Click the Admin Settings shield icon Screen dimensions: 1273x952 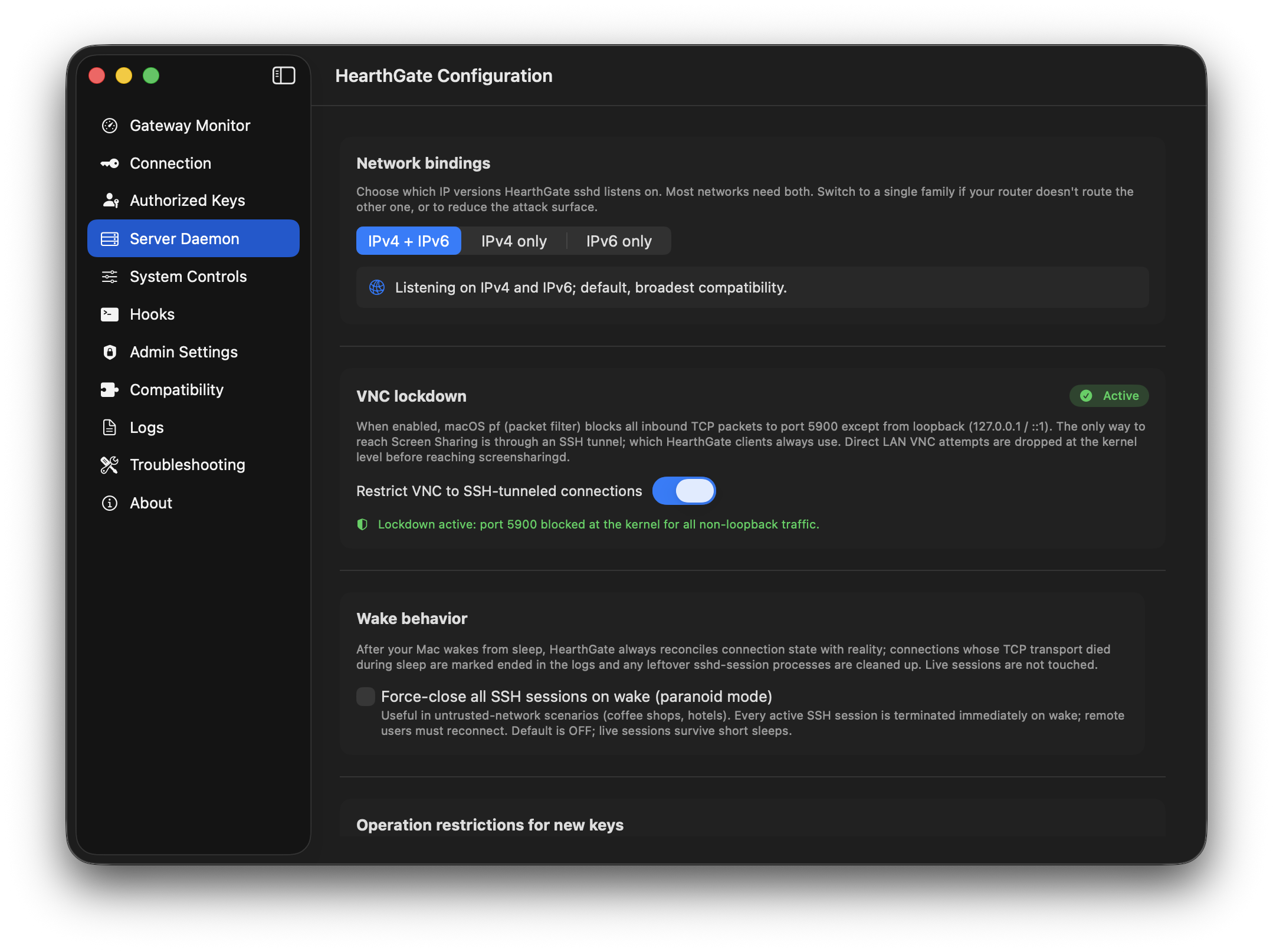point(110,352)
